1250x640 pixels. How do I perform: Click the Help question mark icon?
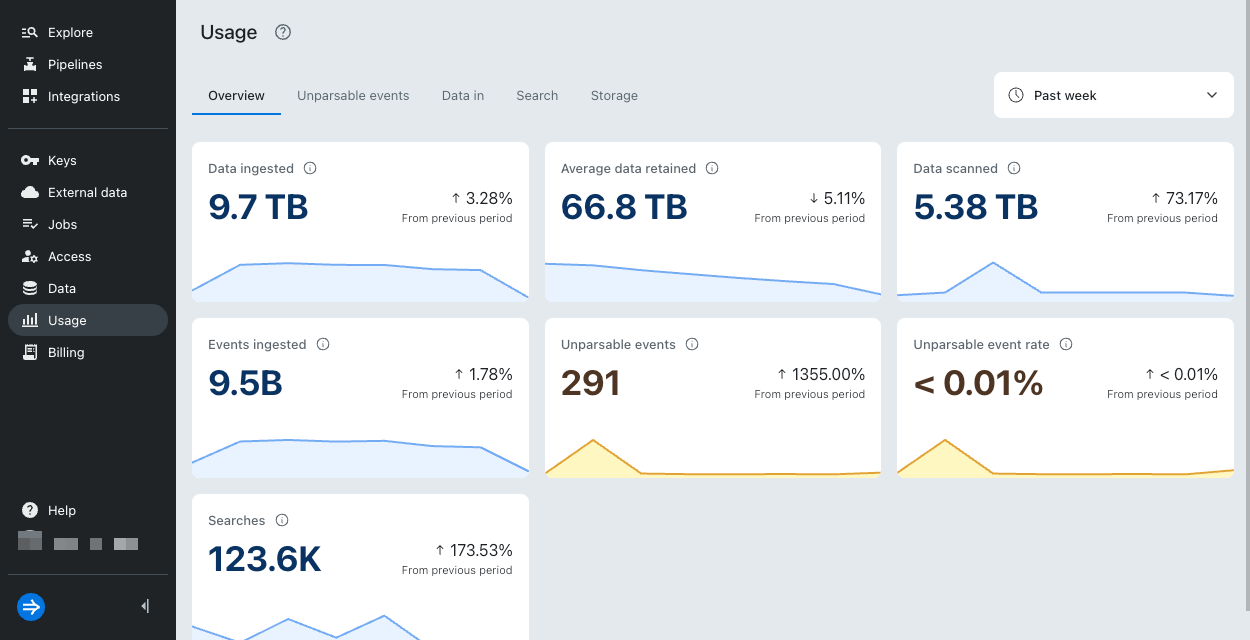point(30,510)
